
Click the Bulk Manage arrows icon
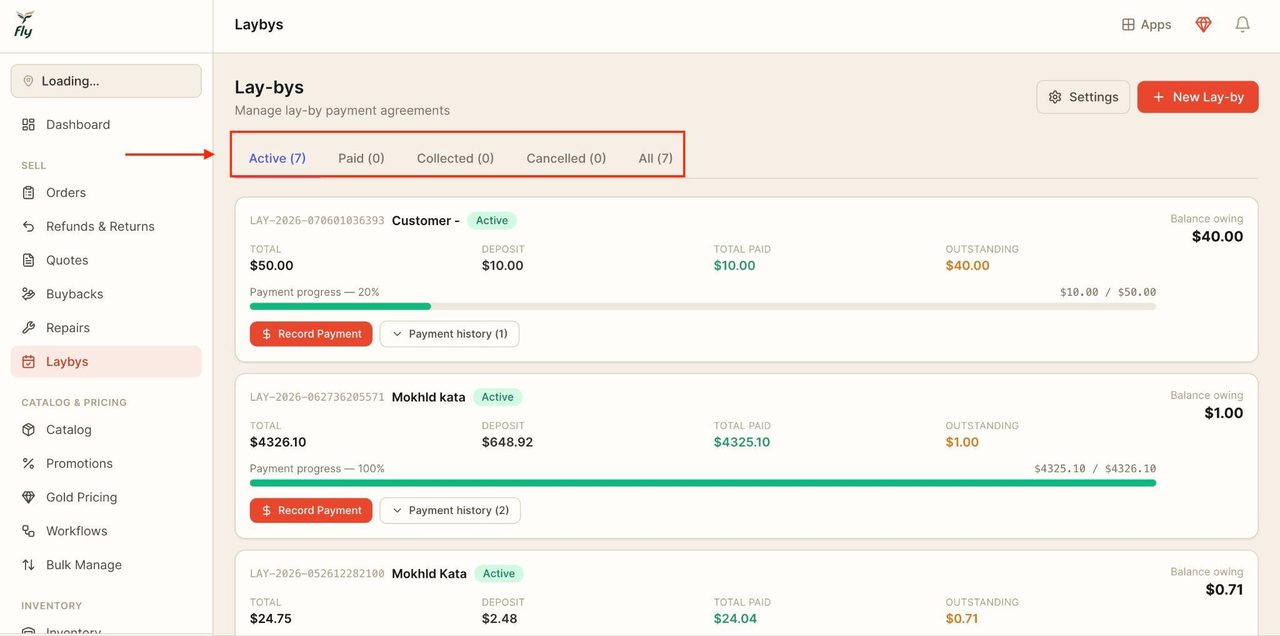pyautogui.click(x=29, y=565)
